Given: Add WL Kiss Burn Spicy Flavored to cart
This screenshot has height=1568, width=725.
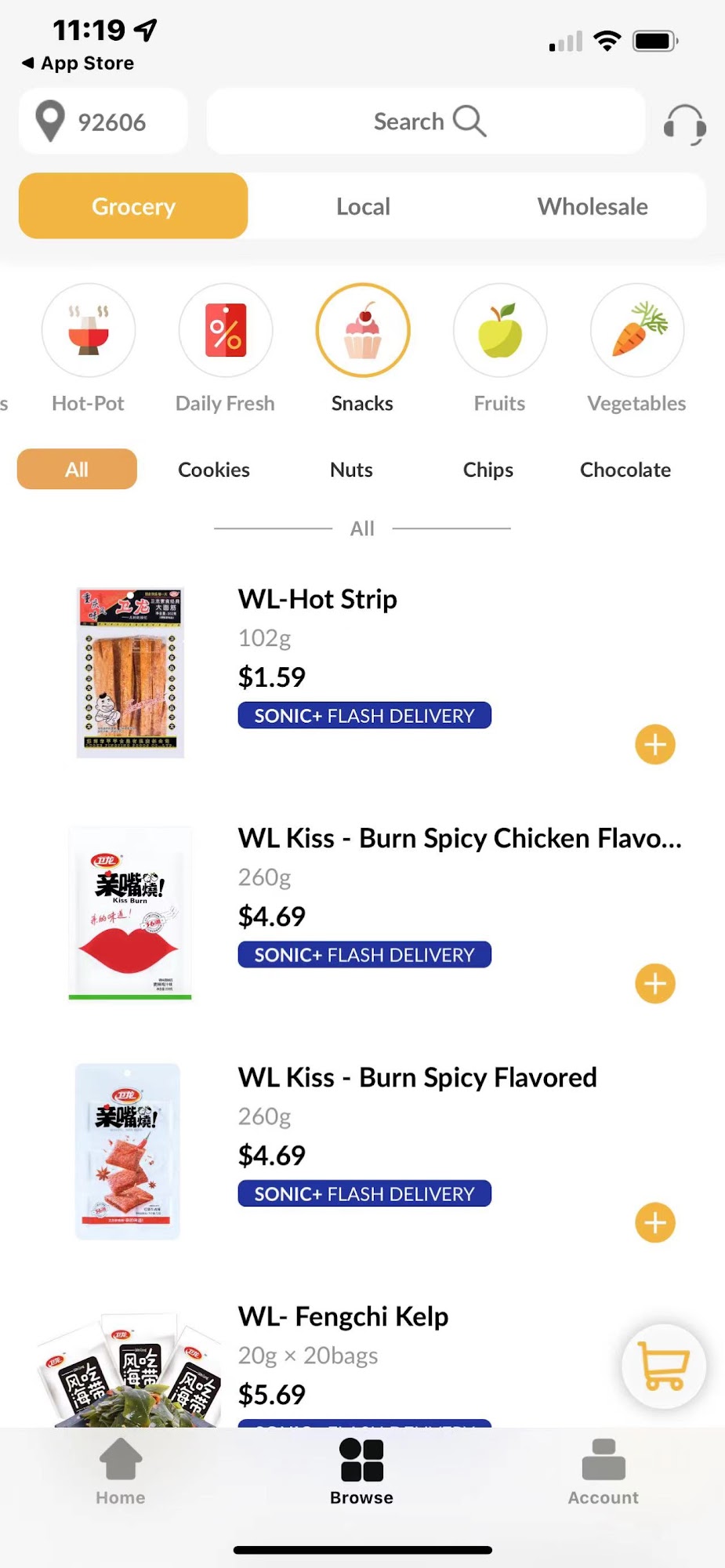Looking at the screenshot, I should tap(655, 1223).
